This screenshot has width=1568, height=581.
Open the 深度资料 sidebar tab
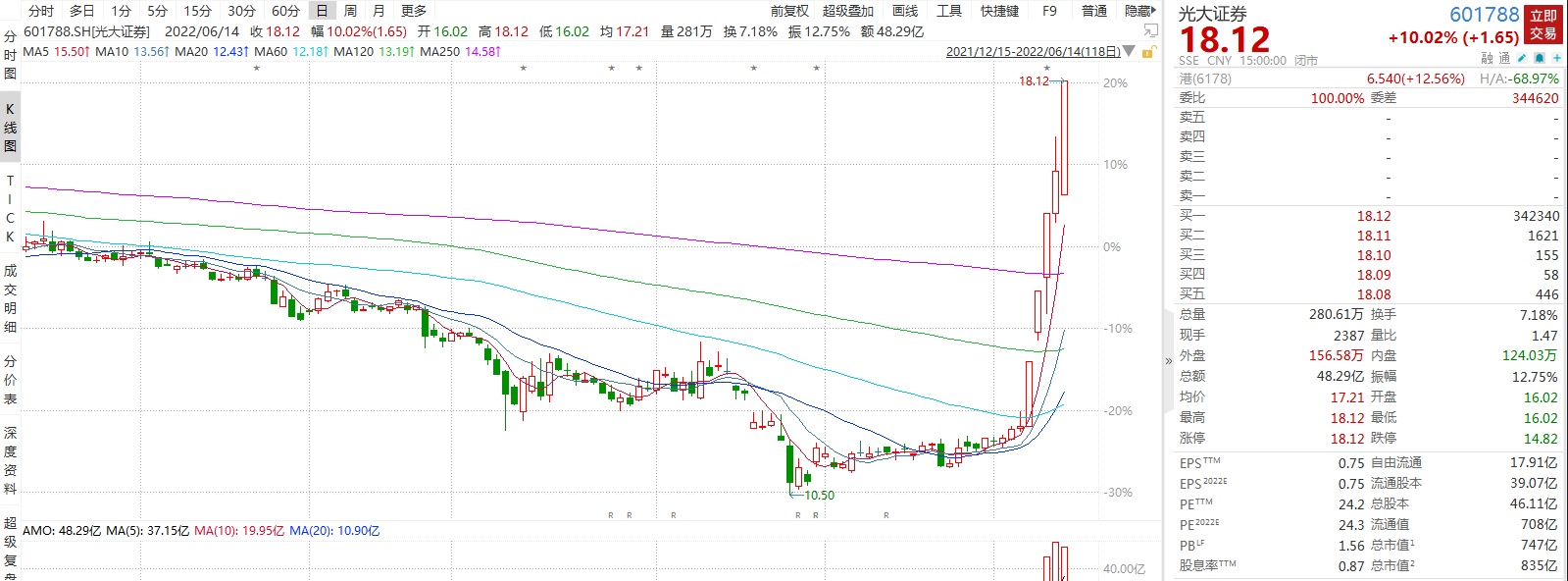pyautogui.click(x=10, y=460)
